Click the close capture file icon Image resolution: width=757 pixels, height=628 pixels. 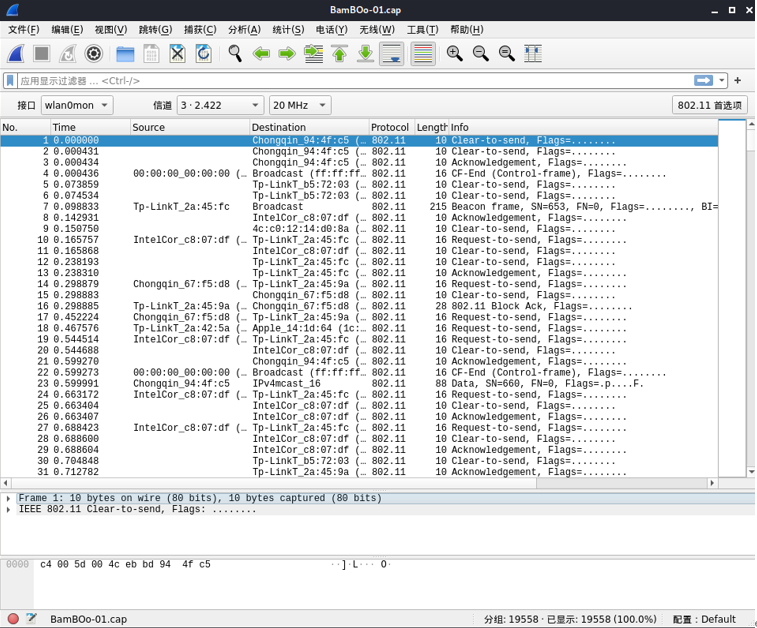[177, 53]
